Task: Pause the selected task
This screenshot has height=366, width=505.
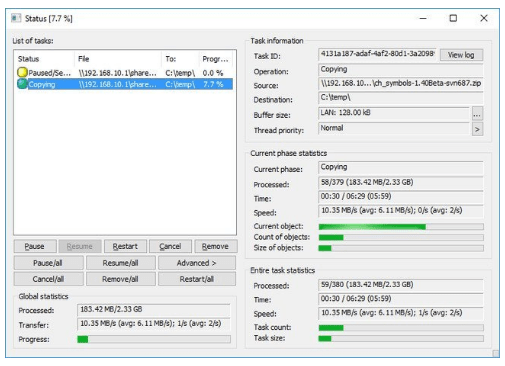Action: tap(35, 246)
